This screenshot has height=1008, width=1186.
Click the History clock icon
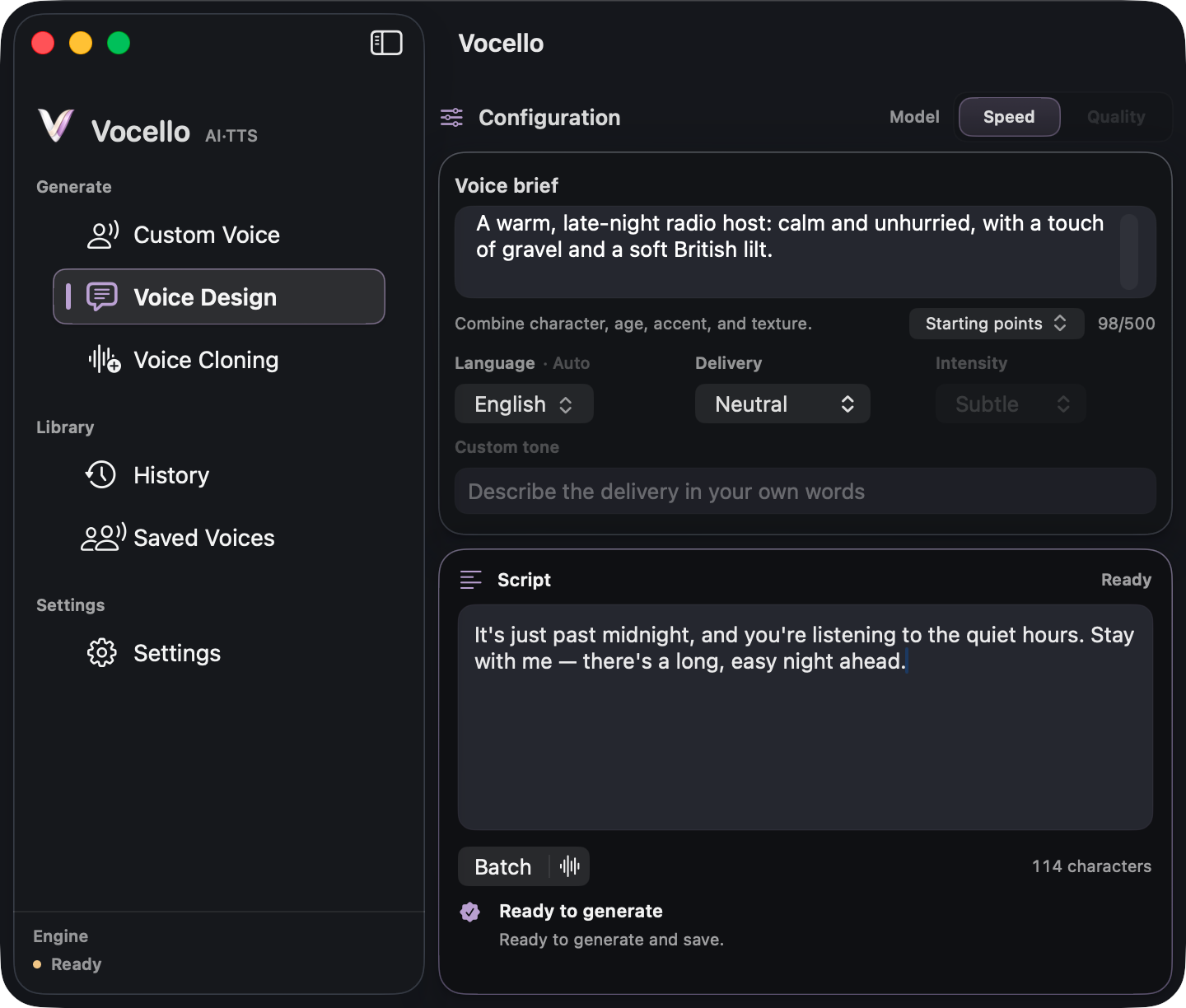click(101, 475)
